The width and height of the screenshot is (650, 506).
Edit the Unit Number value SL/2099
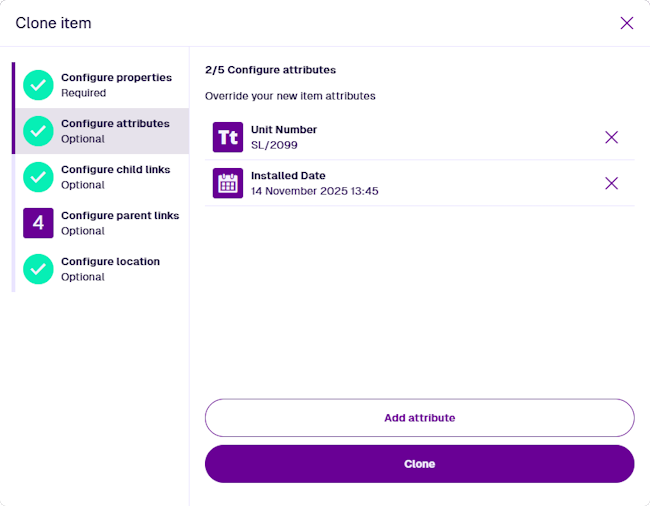[274, 145]
